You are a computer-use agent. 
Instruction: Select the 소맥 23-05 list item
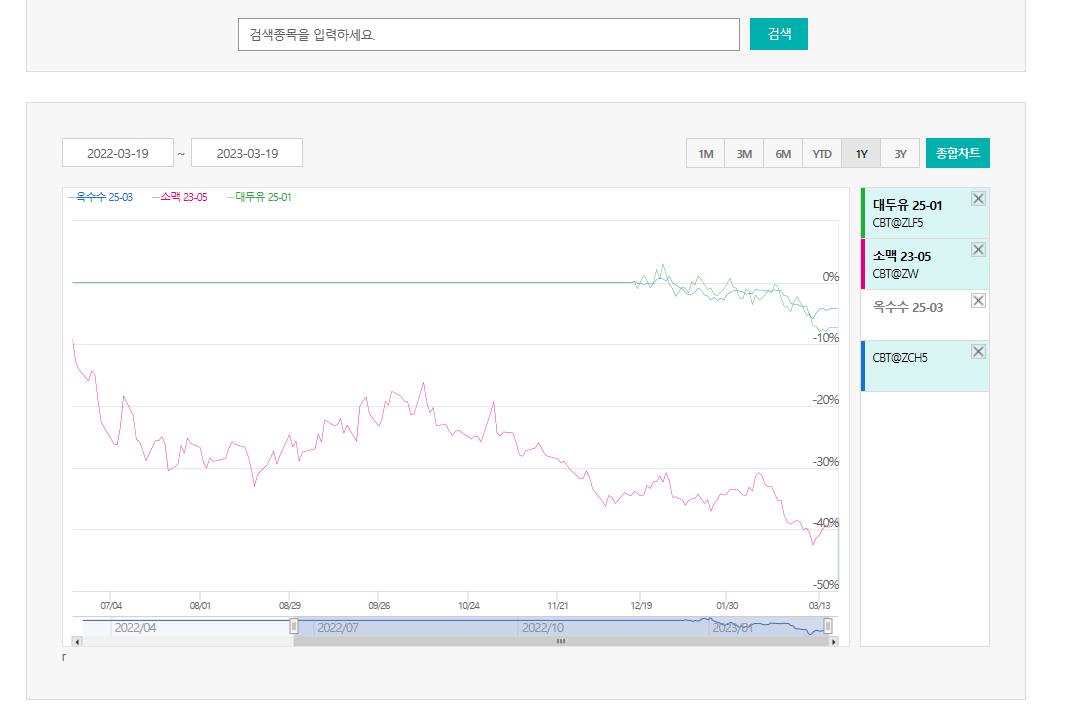(925, 264)
